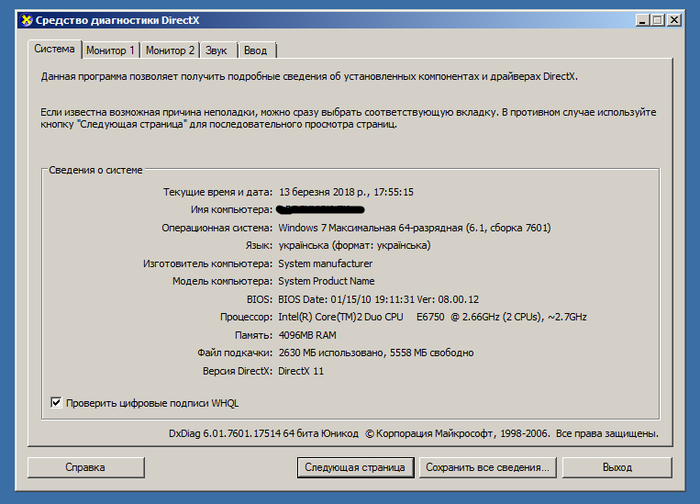Click the 4096MB RAM value
Viewport: 700px width, 504px height.
click(x=308, y=335)
